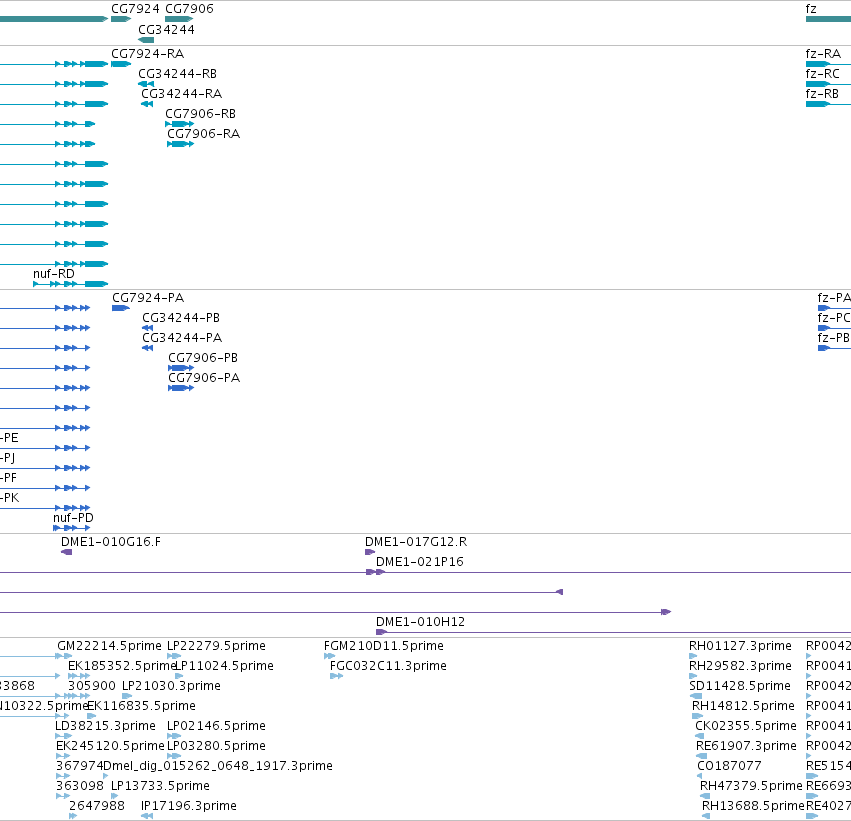Click the CG7906-RA transcript label
The width and height of the screenshot is (851, 821).
click(204, 134)
